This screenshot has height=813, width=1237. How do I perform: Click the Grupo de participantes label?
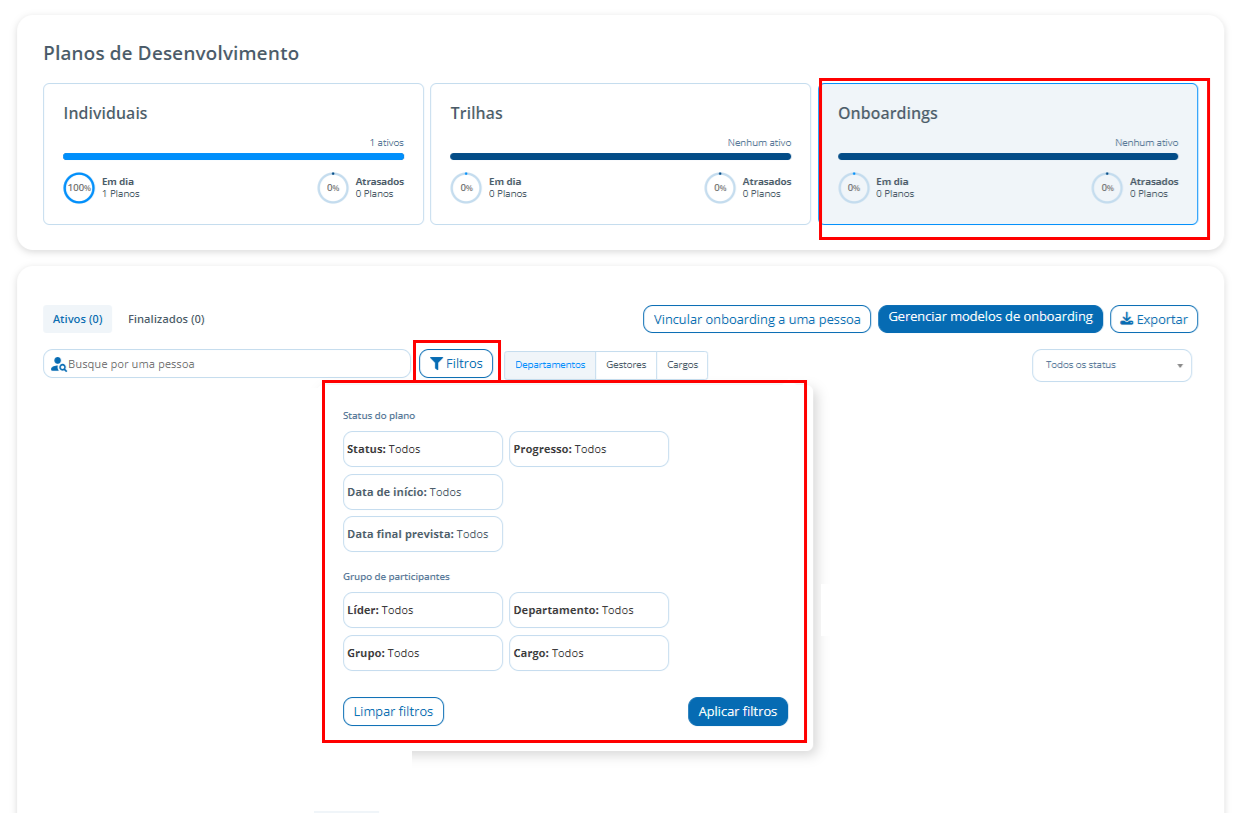[396, 577]
